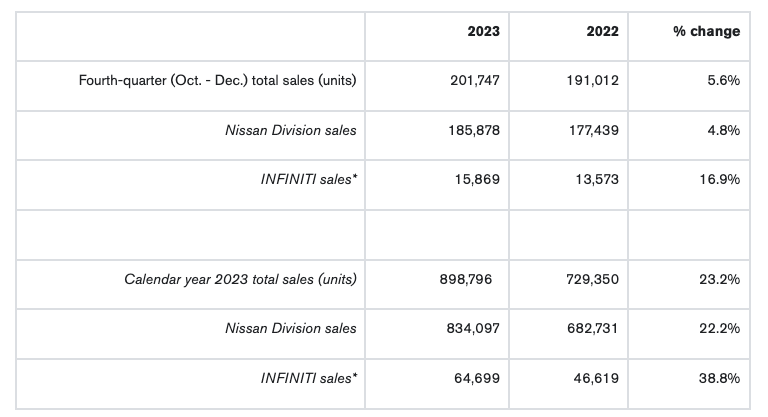Screen dimensions: 768x417
Task: Select the 38.8% change value
Action: pos(719,378)
